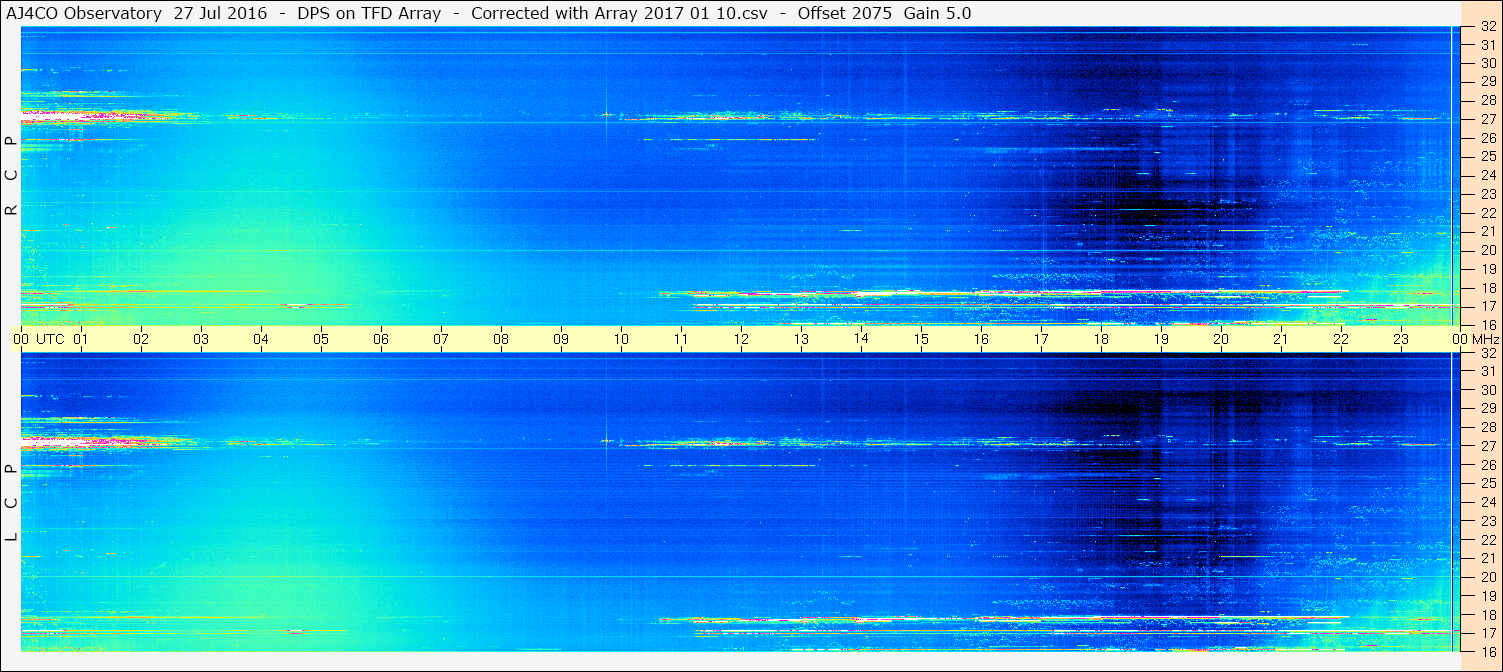Click the 21 hour label on UTC time axis

tap(1281, 340)
